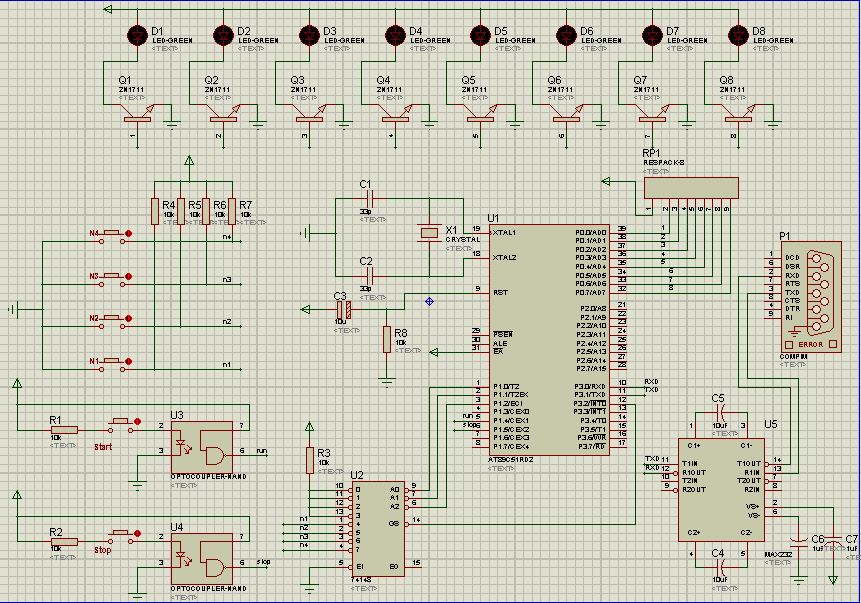
Task: Click the 'ALE' pin label on U1
Action: tap(500, 344)
